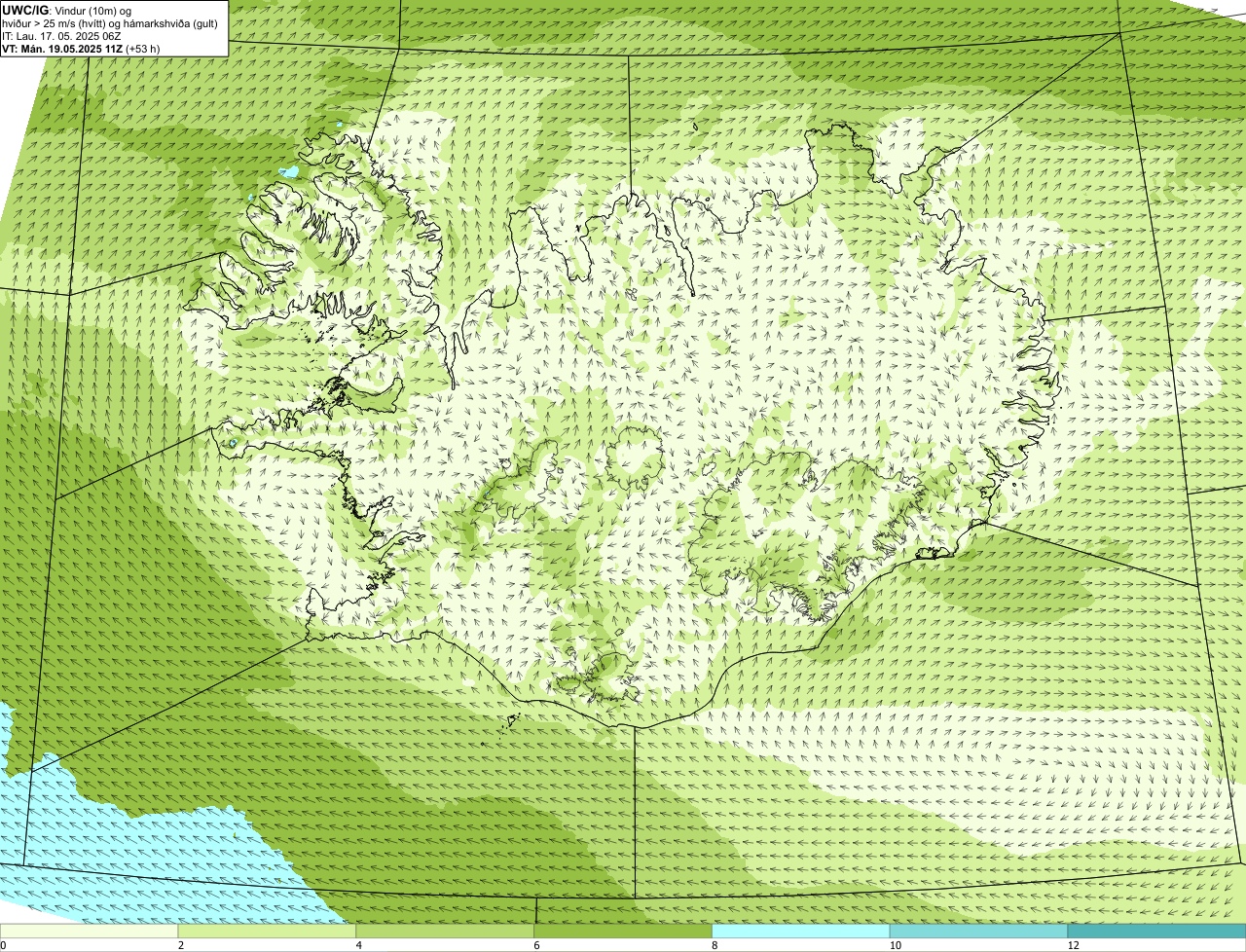1246x952 pixels.
Task: Choose the 6–8 m/s dark green legend segment
Action: point(624,931)
